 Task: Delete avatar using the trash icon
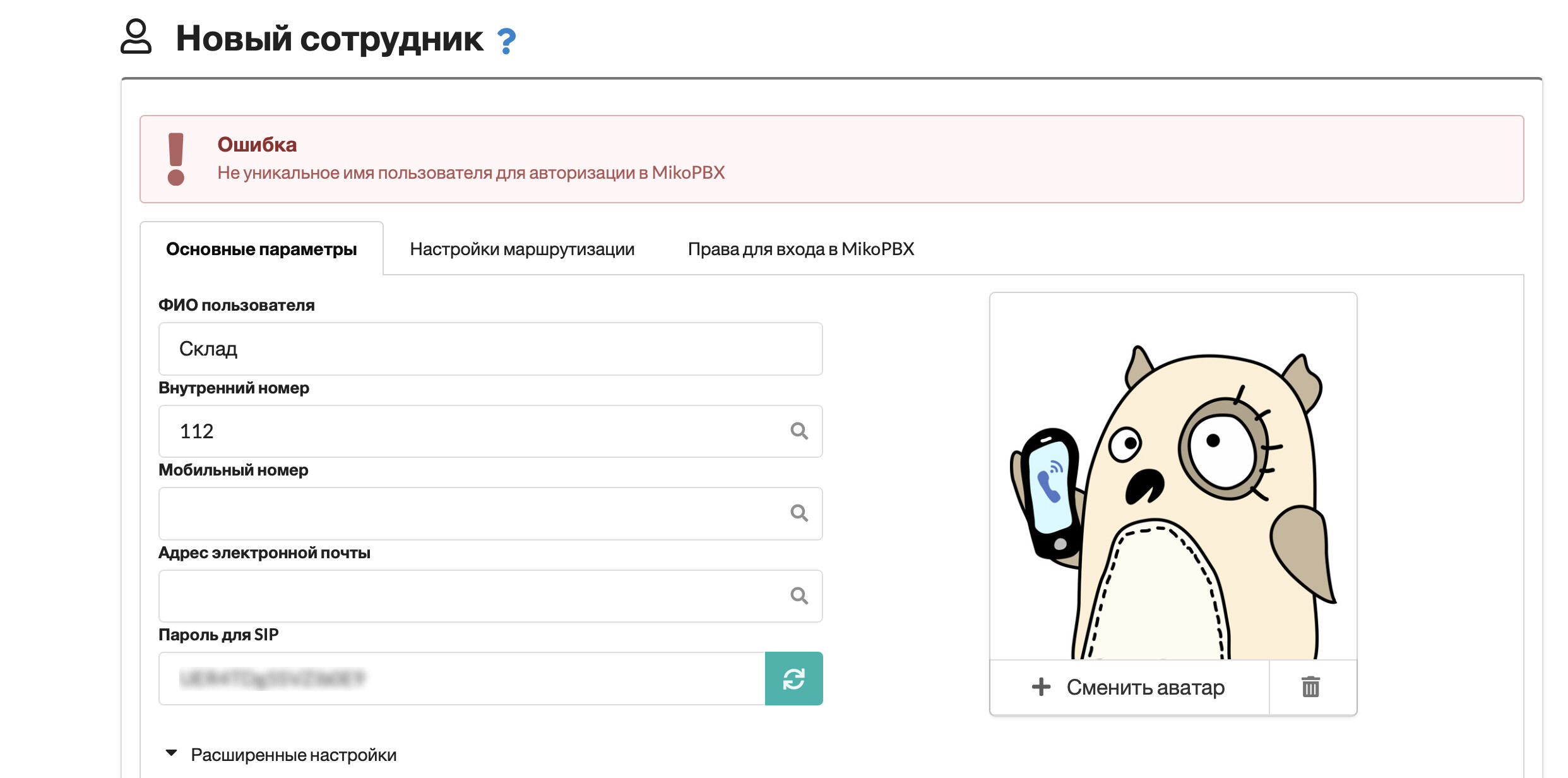point(1310,687)
